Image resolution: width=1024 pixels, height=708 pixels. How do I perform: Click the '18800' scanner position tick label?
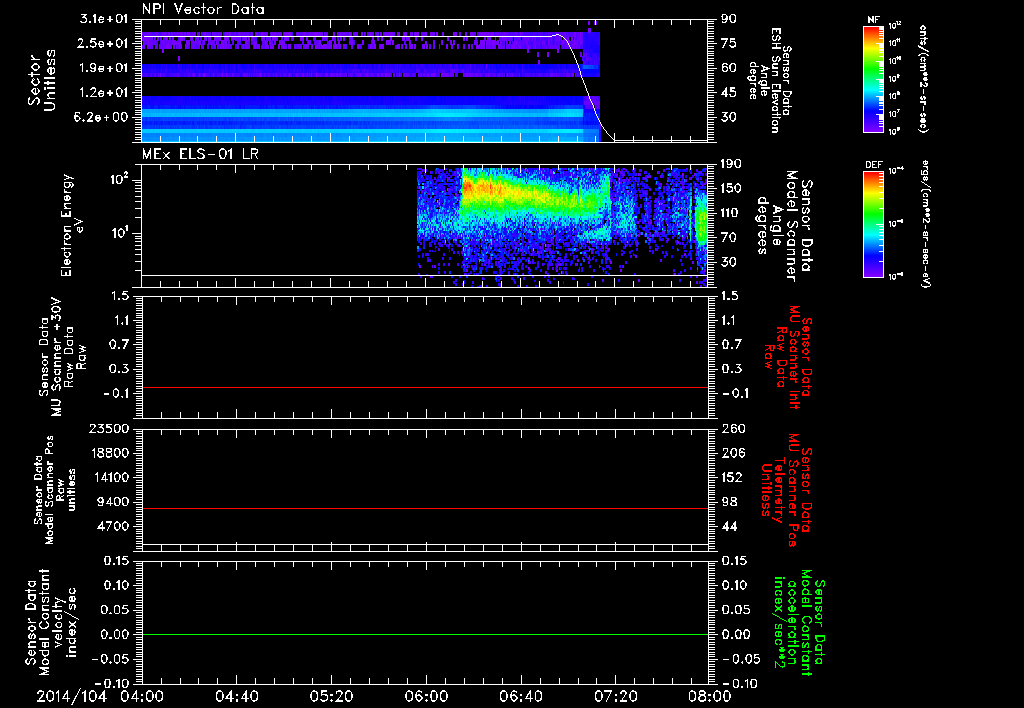pyautogui.click(x=108, y=453)
